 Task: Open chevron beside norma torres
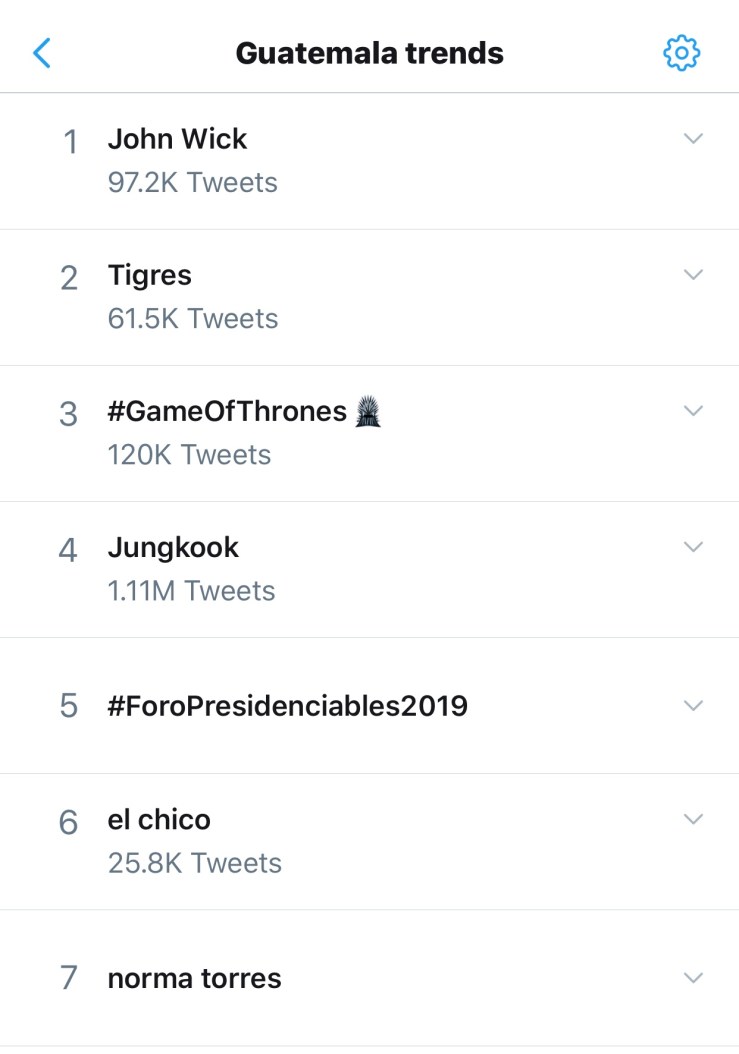693,978
